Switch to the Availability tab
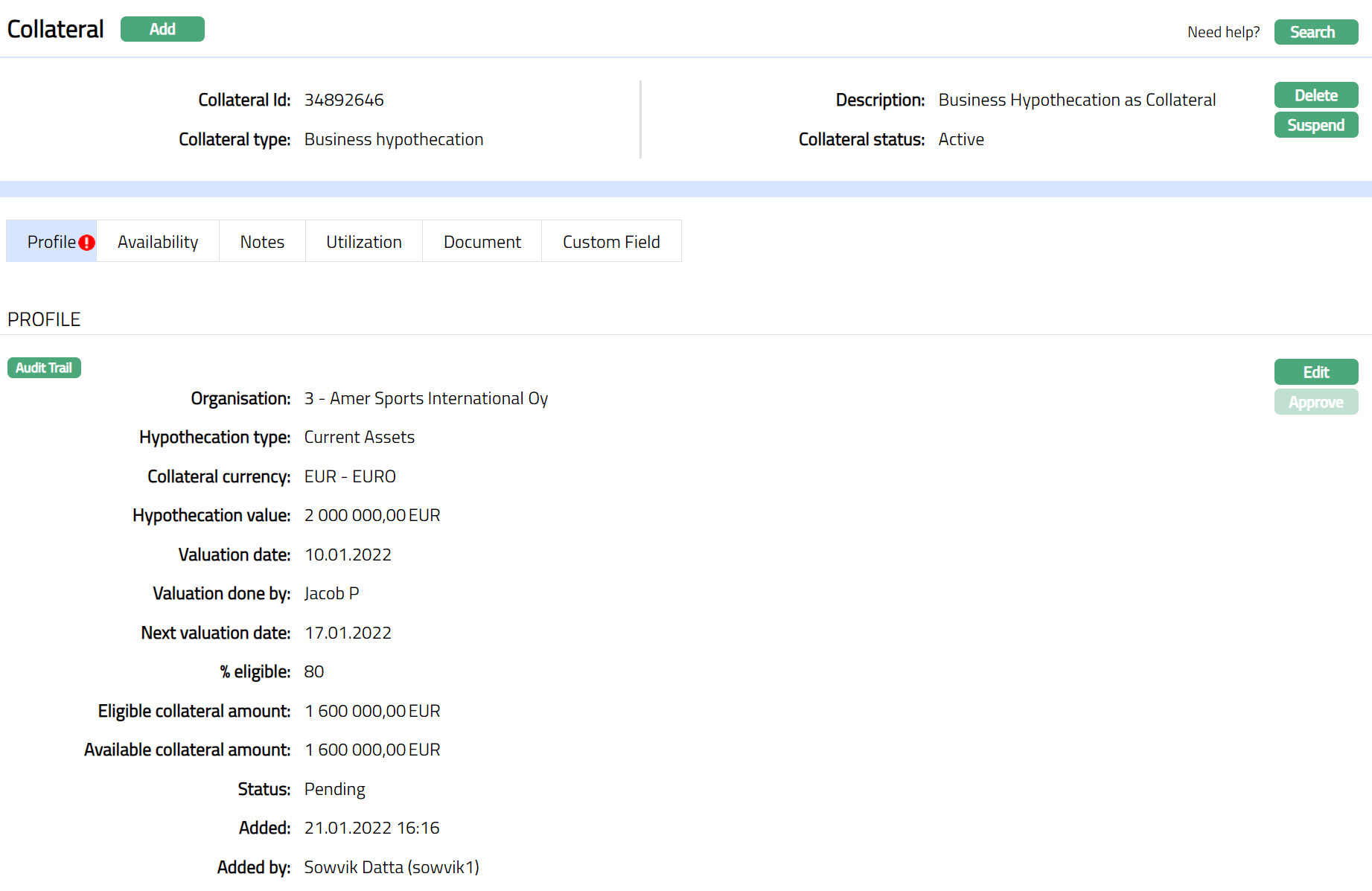This screenshot has height=891, width=1372. [158, 242]
